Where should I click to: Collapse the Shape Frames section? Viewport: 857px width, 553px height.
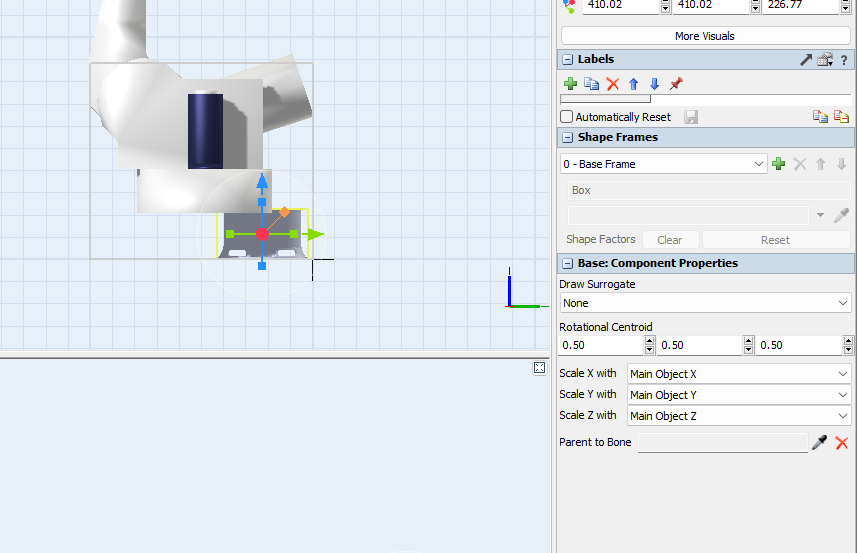point(567,138)
